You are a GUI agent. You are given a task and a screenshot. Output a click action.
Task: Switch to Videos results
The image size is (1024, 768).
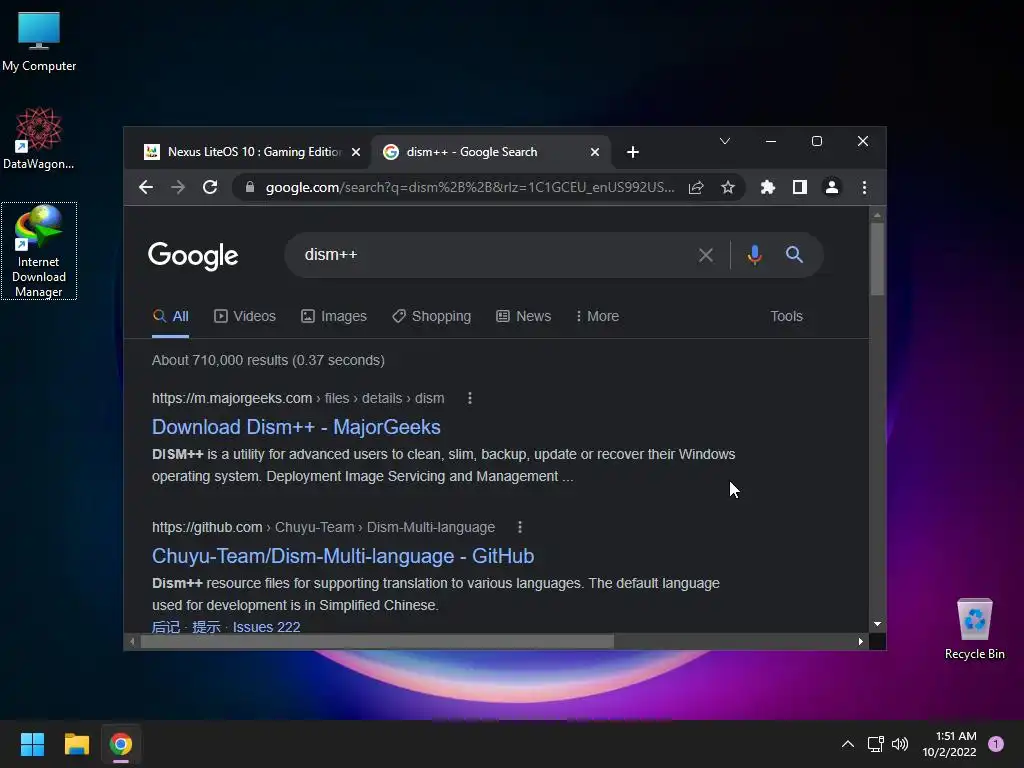point(245,317)
